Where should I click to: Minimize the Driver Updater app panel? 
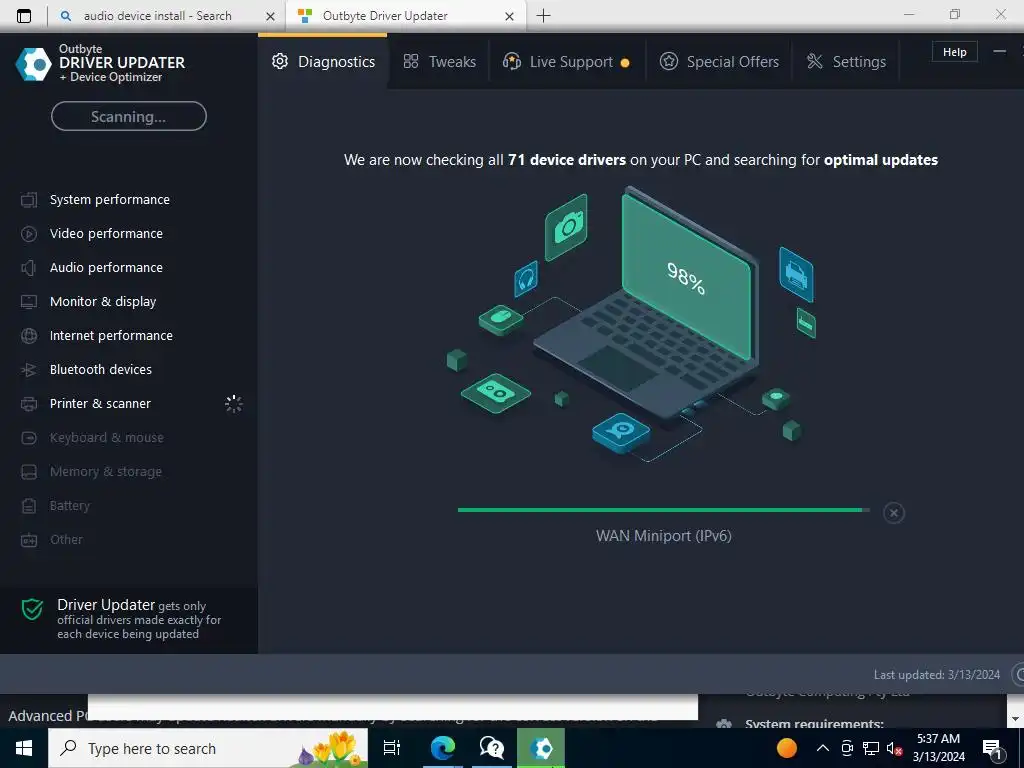coord(999,52)
